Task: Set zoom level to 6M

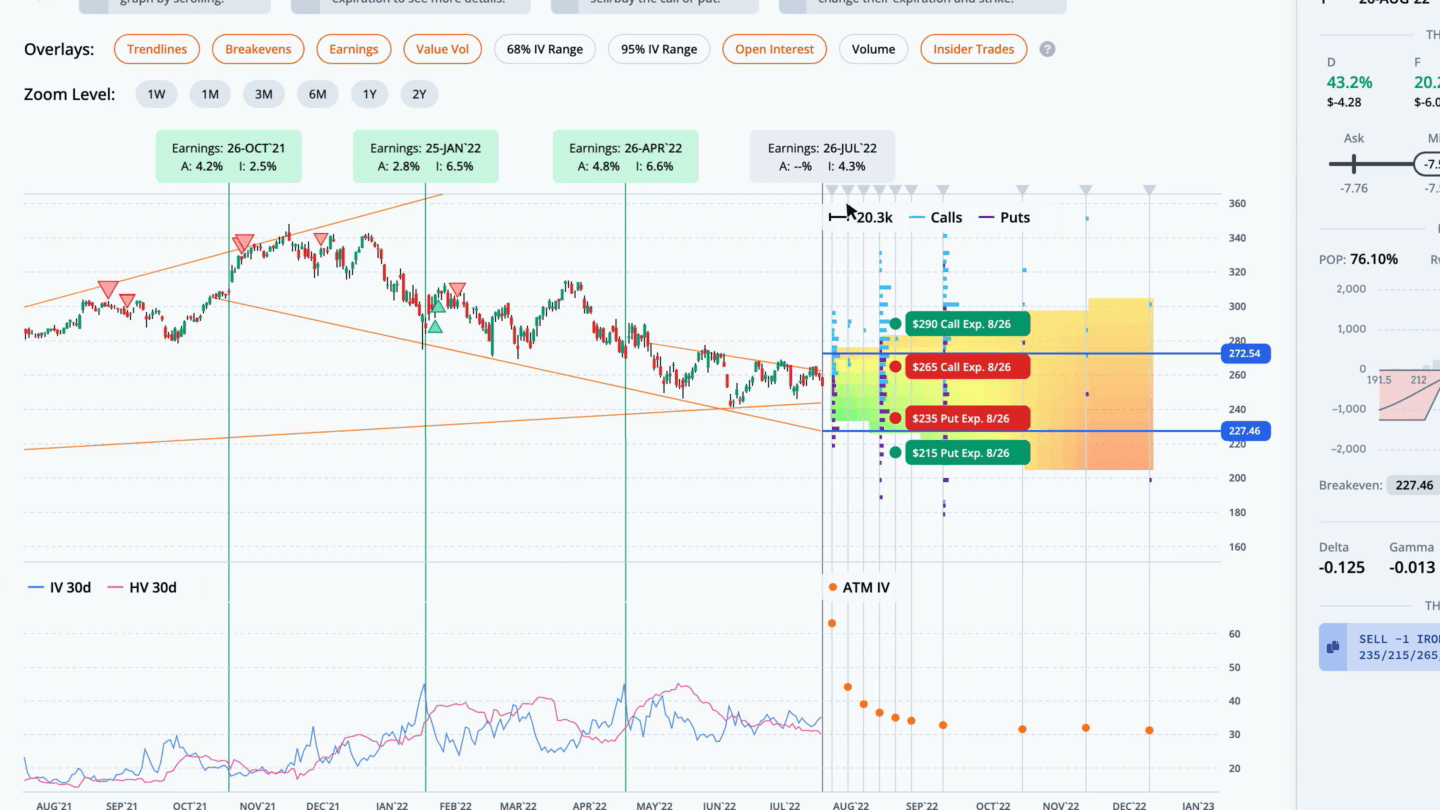Action: [x=318, y=94]
